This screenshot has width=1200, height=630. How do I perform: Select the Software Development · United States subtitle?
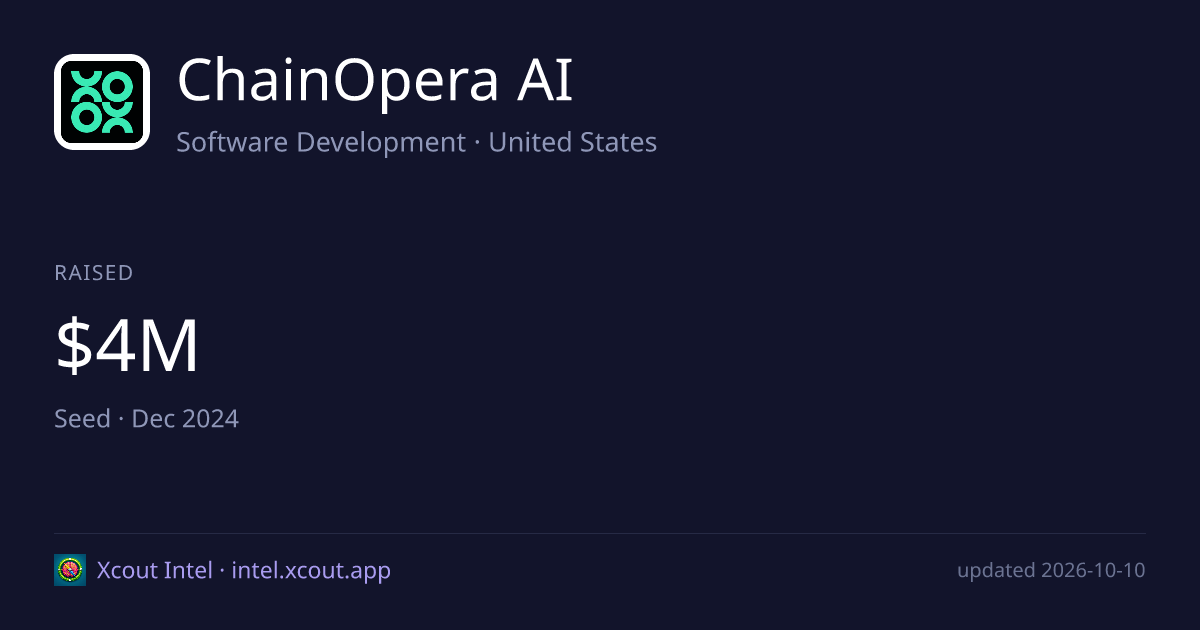tap(416, 142)
